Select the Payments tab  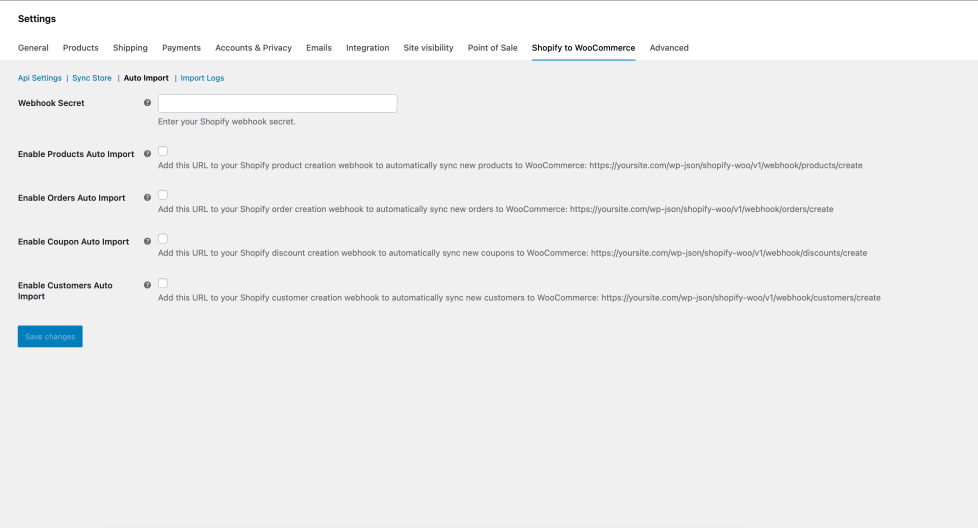coord(181,48)
